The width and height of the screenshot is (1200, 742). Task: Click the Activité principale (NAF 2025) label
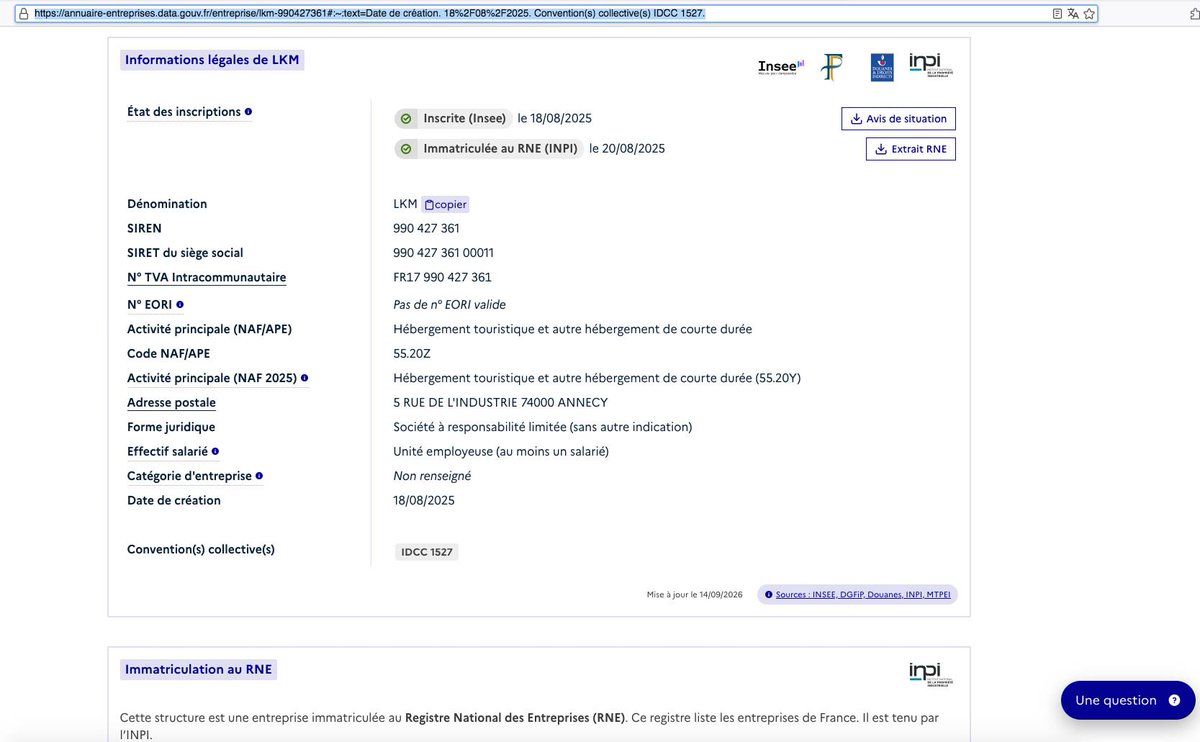pyautogui.click(x=212, y=379)
